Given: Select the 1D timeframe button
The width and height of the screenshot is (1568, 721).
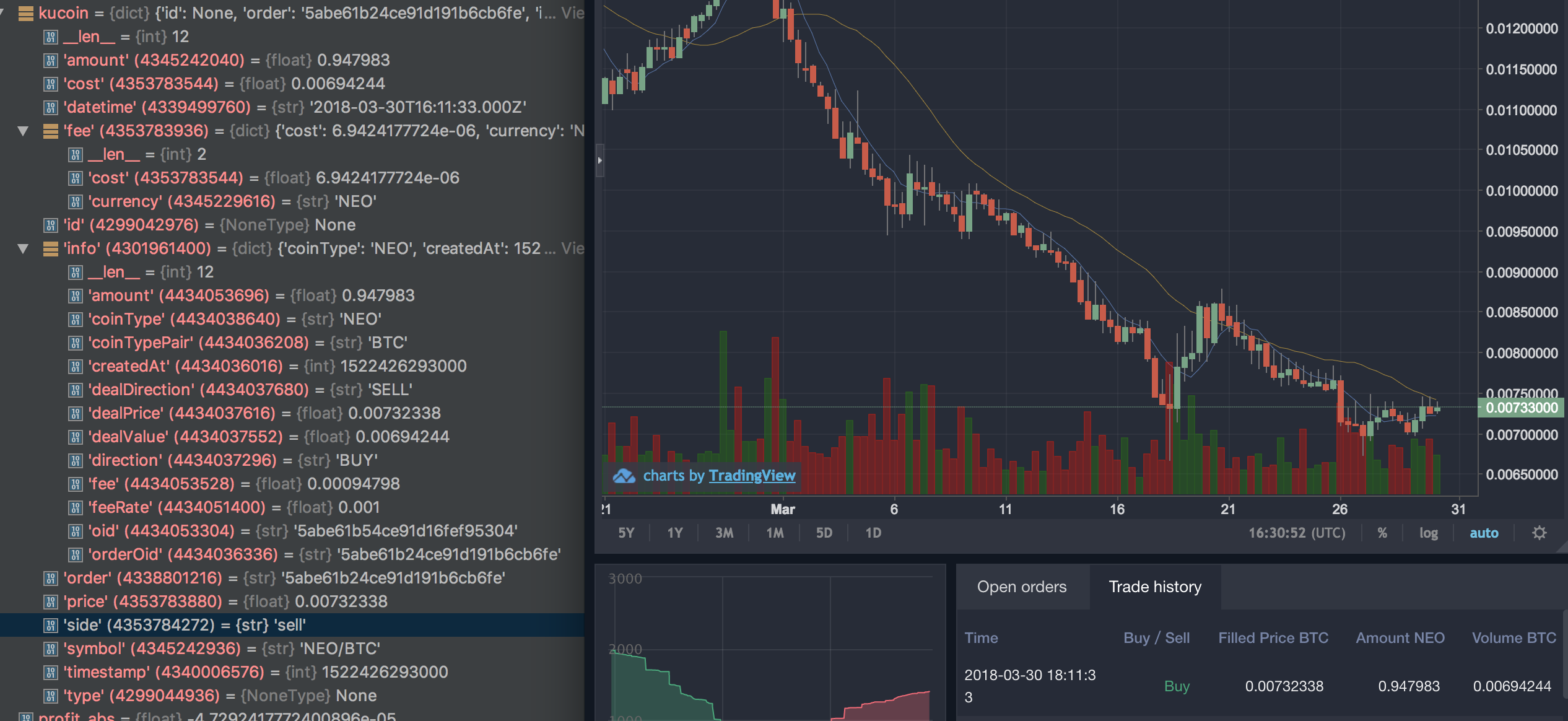Looking at the screenshot, I should [x=873, y=532].
